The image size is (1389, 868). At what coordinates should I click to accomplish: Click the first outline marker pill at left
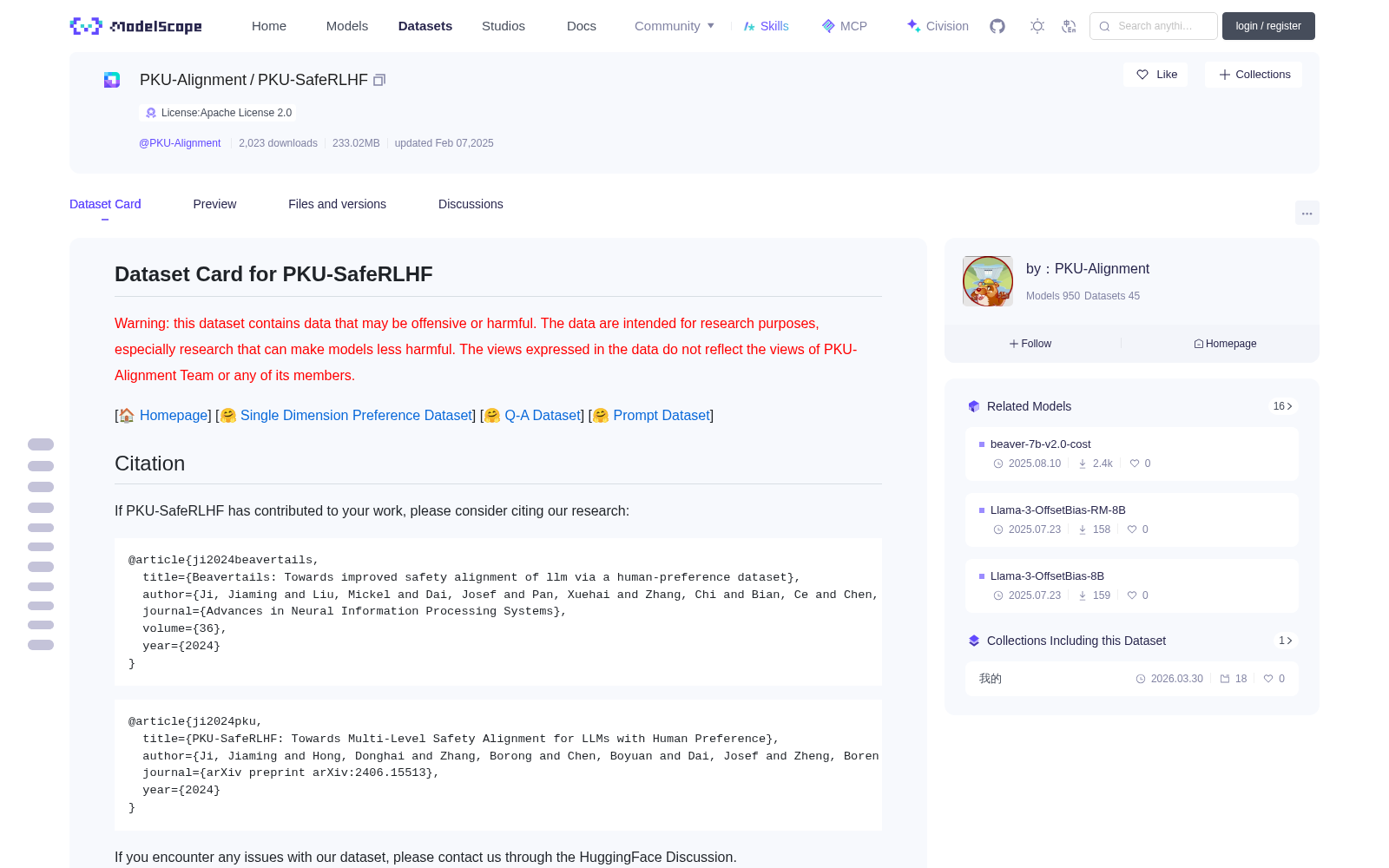[41, 444]
